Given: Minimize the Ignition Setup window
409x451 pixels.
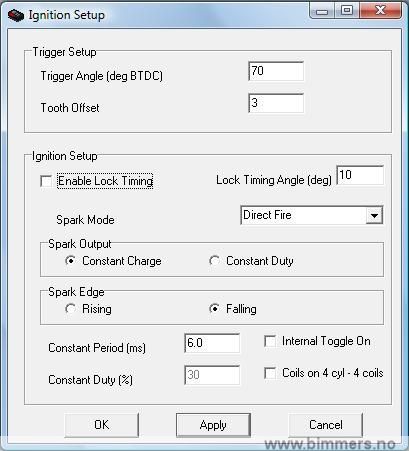Looking at the screenshot, I should click(x=322, y=12).
